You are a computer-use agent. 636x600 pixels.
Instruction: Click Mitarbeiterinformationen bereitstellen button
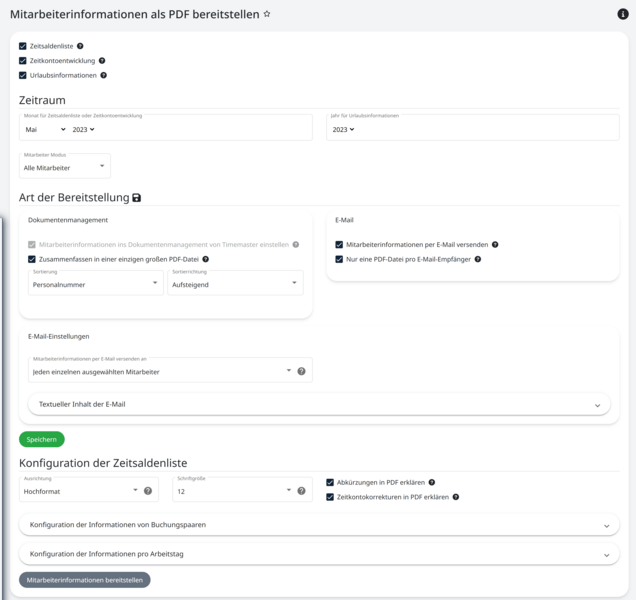click(85, 580)
